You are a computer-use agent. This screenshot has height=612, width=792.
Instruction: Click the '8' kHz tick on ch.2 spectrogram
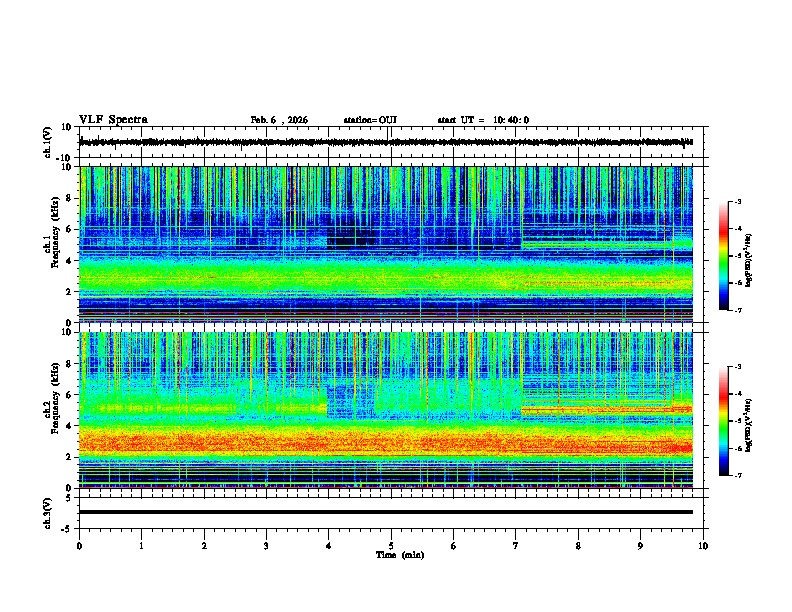pos(70,364)
